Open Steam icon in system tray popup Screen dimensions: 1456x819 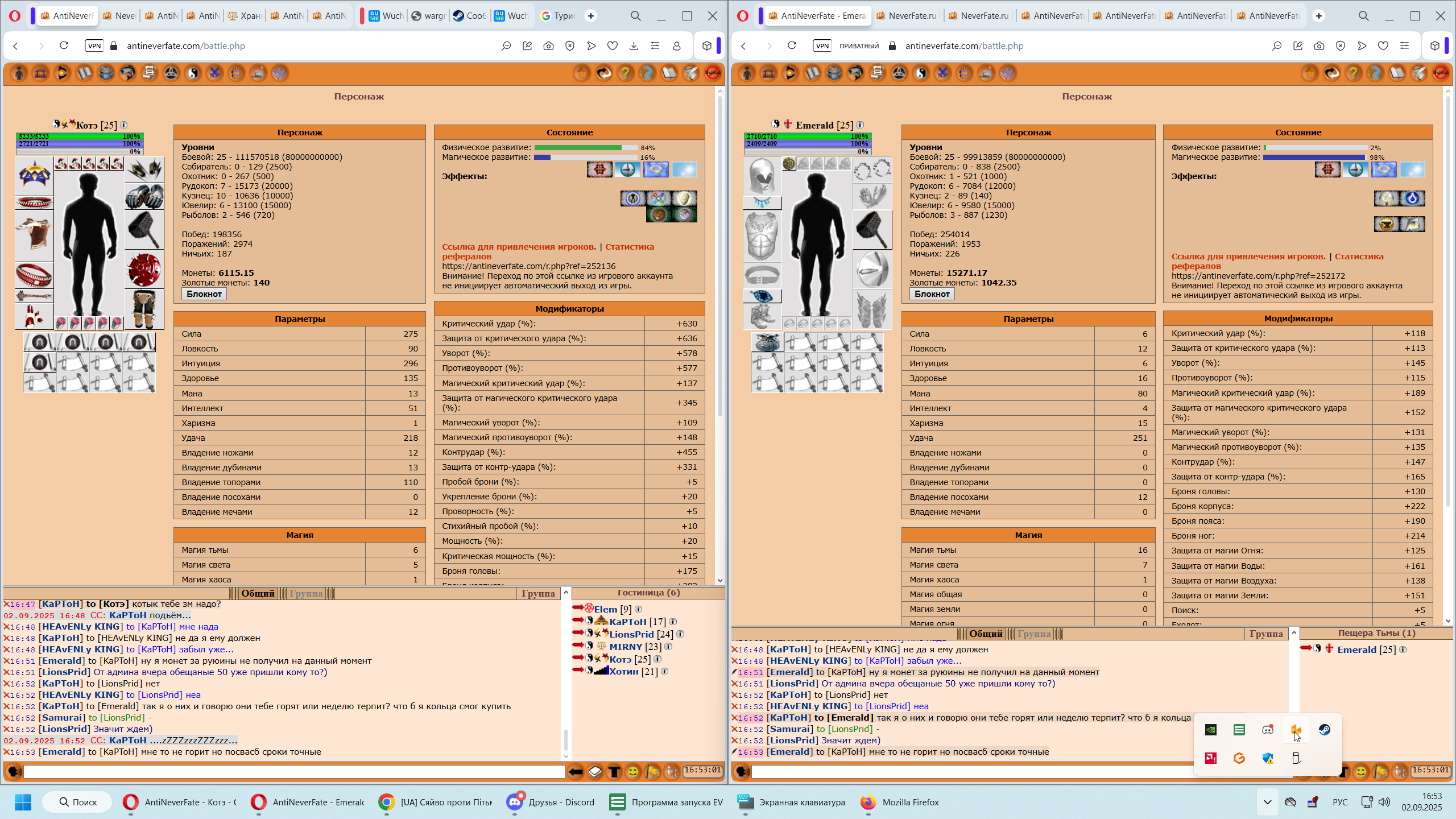(1325, 730)
